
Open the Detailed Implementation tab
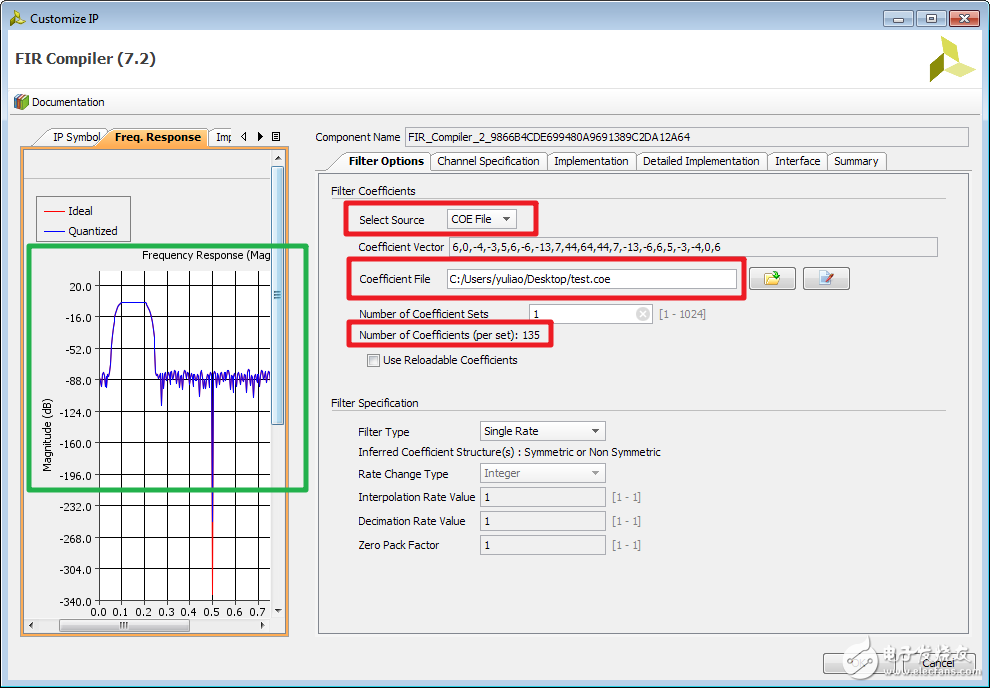point(700,161)
